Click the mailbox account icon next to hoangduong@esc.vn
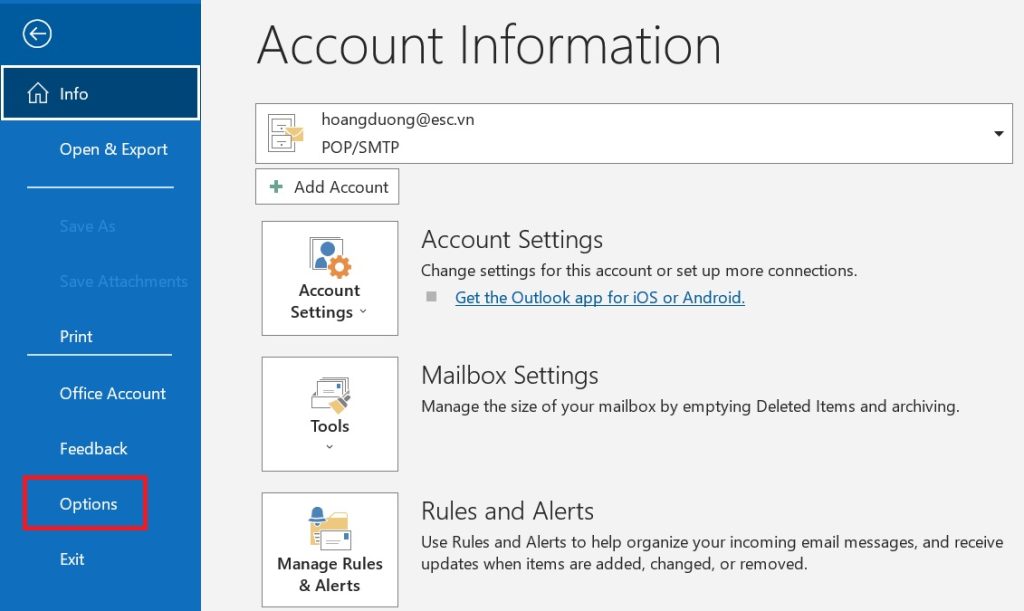1024x611 pixels. [285, 133]
